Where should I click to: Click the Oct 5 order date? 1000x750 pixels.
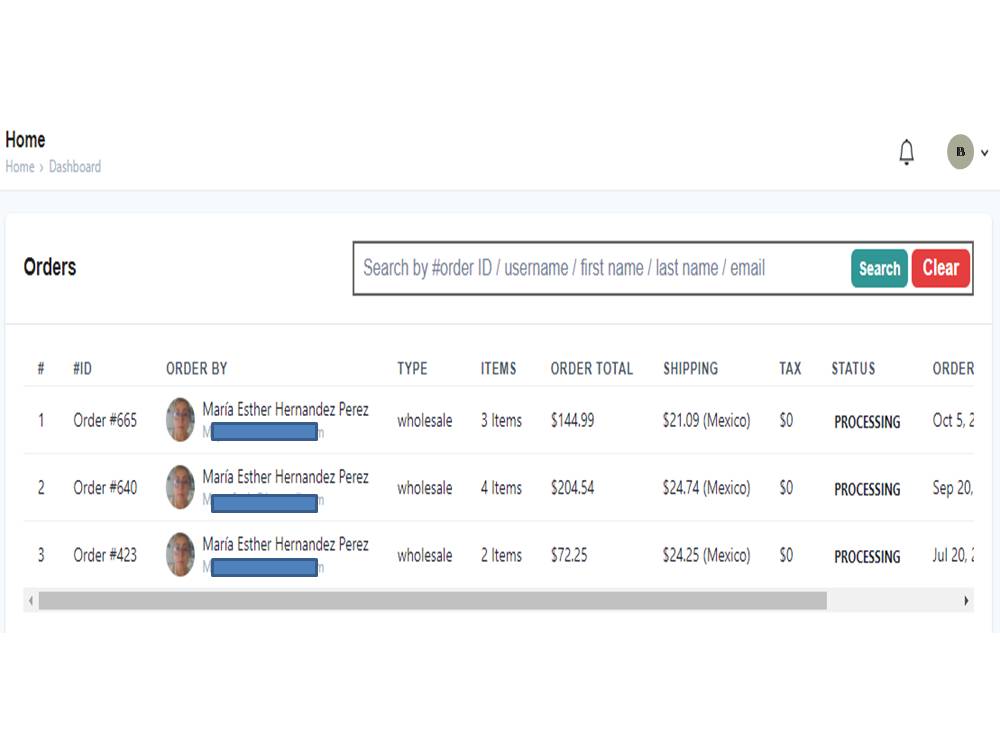coord(953,420)
